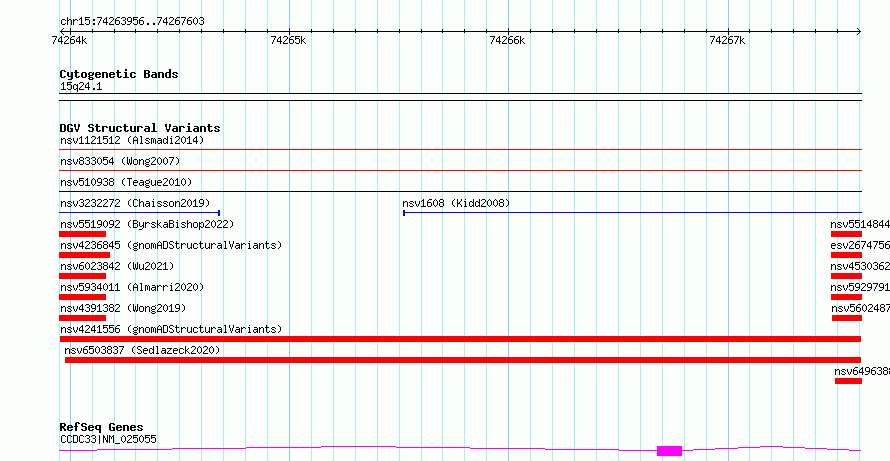
Task: Click the nsv649638 label below Sedlazeck2020 bar
Action: [x=862, y=371]
